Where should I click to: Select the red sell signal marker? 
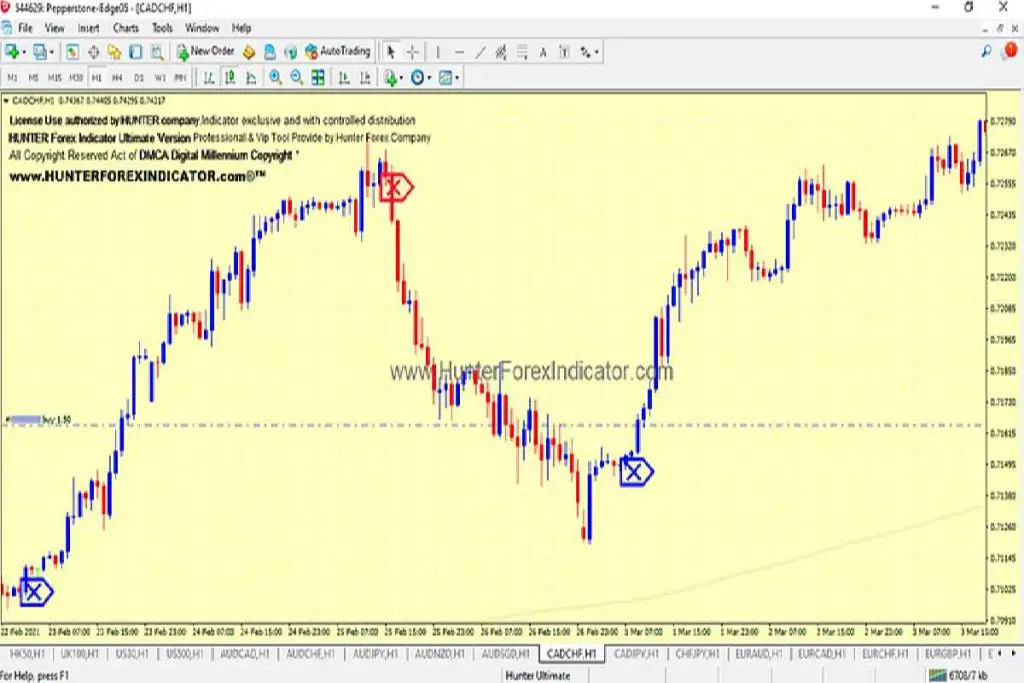(x=396, y=189)
